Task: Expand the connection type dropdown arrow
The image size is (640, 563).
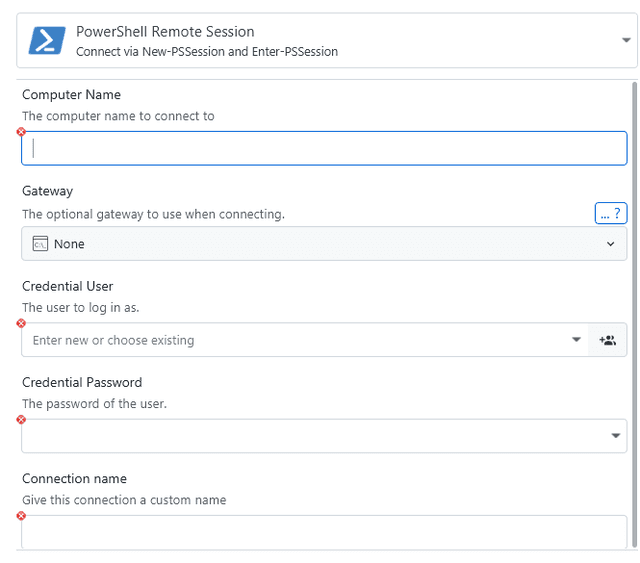Action: [x=625, y=41]
